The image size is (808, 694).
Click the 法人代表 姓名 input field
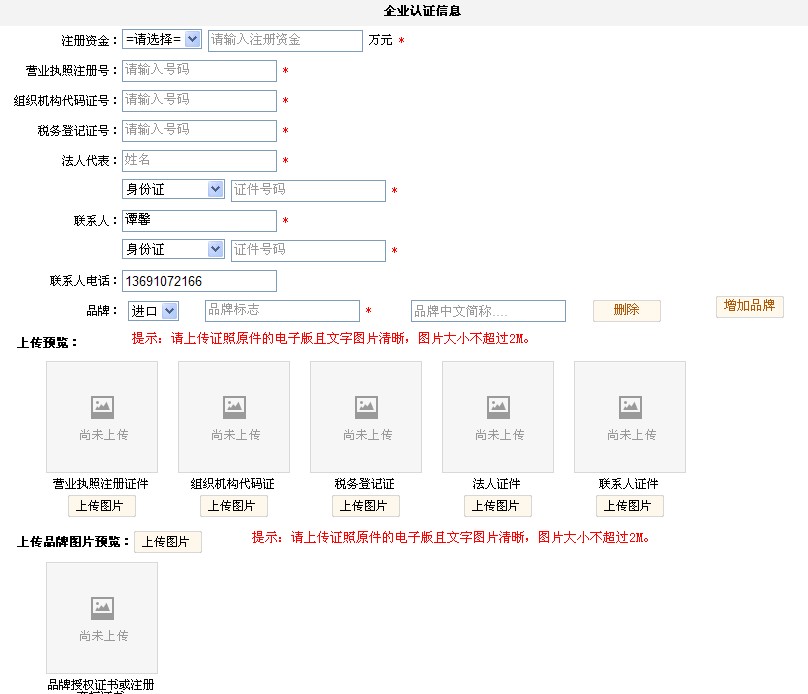[x=199, y=161]
